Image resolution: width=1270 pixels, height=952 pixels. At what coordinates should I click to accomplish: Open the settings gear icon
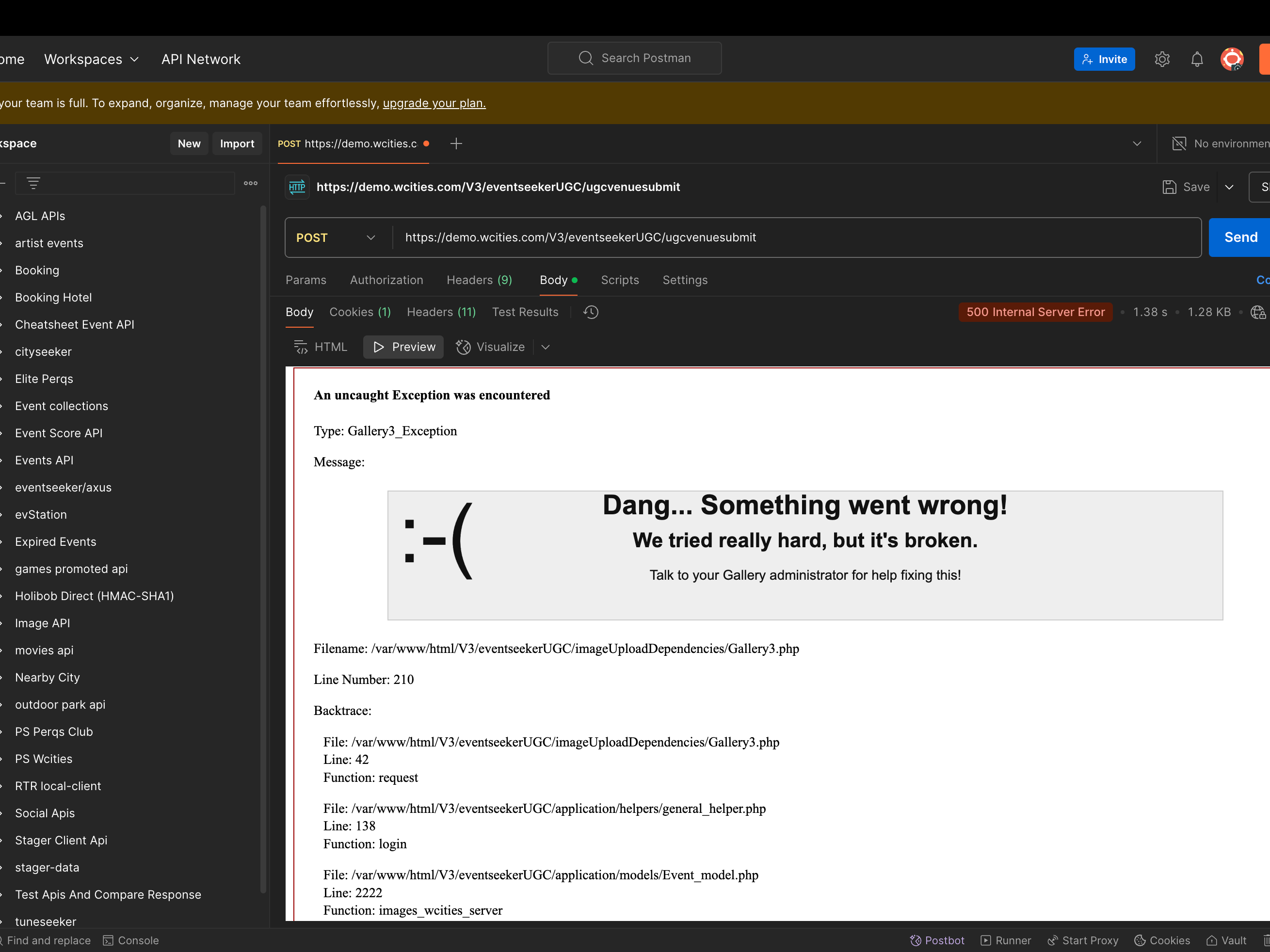pos(1161,59)
